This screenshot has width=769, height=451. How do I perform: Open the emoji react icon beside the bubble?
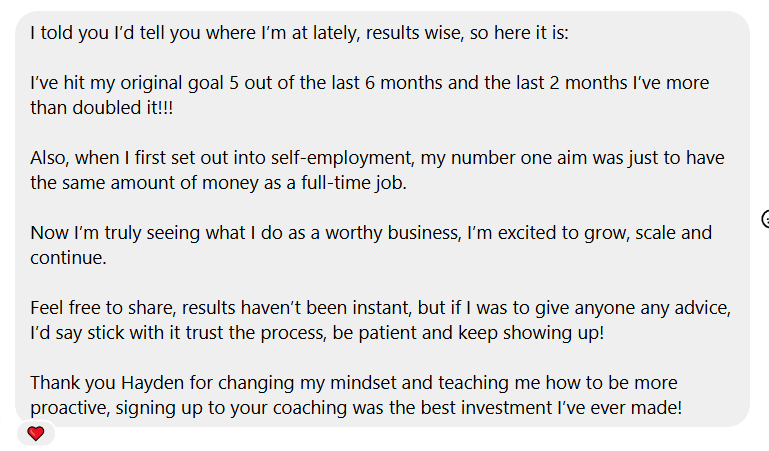click(x=765, y=219)
